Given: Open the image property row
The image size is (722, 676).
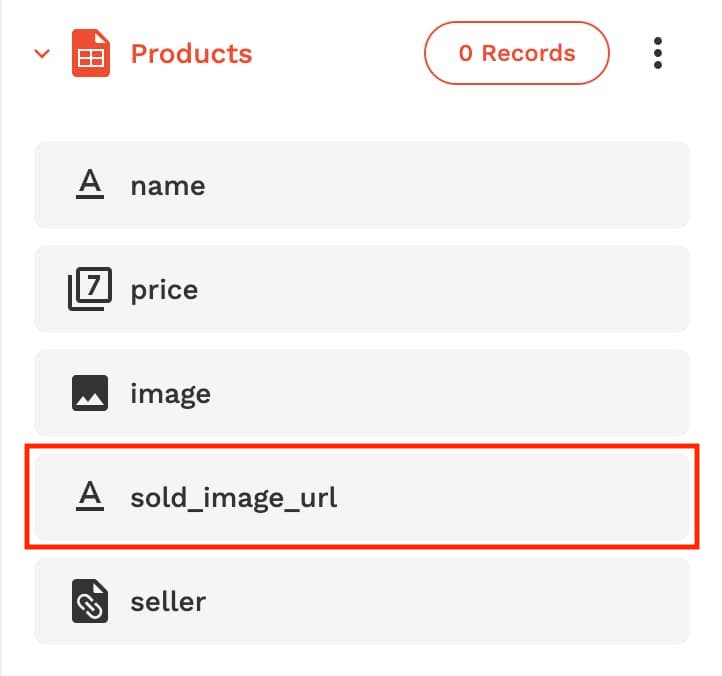Looking at the screenshot, I should point(362,393).
